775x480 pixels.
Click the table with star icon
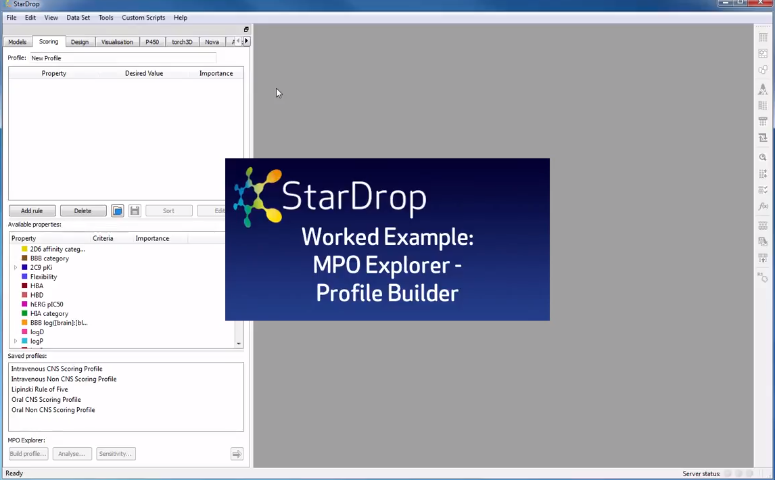pos(763,258)
